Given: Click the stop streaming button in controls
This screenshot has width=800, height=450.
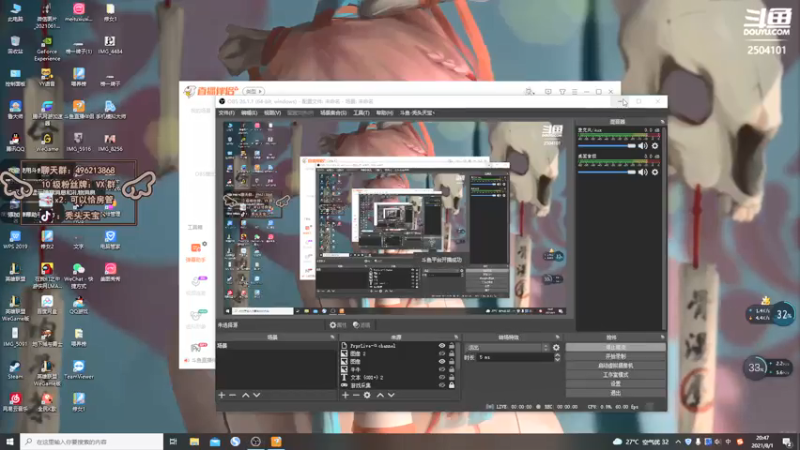Looking at the screenshot, I should point(615,347).
